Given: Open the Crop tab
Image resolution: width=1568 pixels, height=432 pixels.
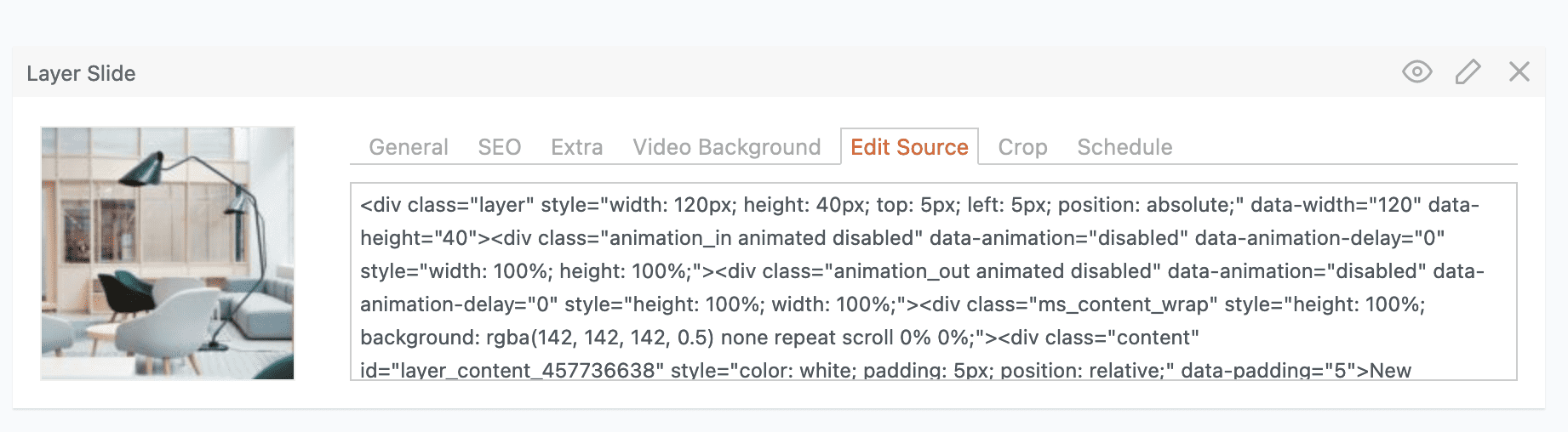Looking at the screenshot, I should click(1022, 147).
